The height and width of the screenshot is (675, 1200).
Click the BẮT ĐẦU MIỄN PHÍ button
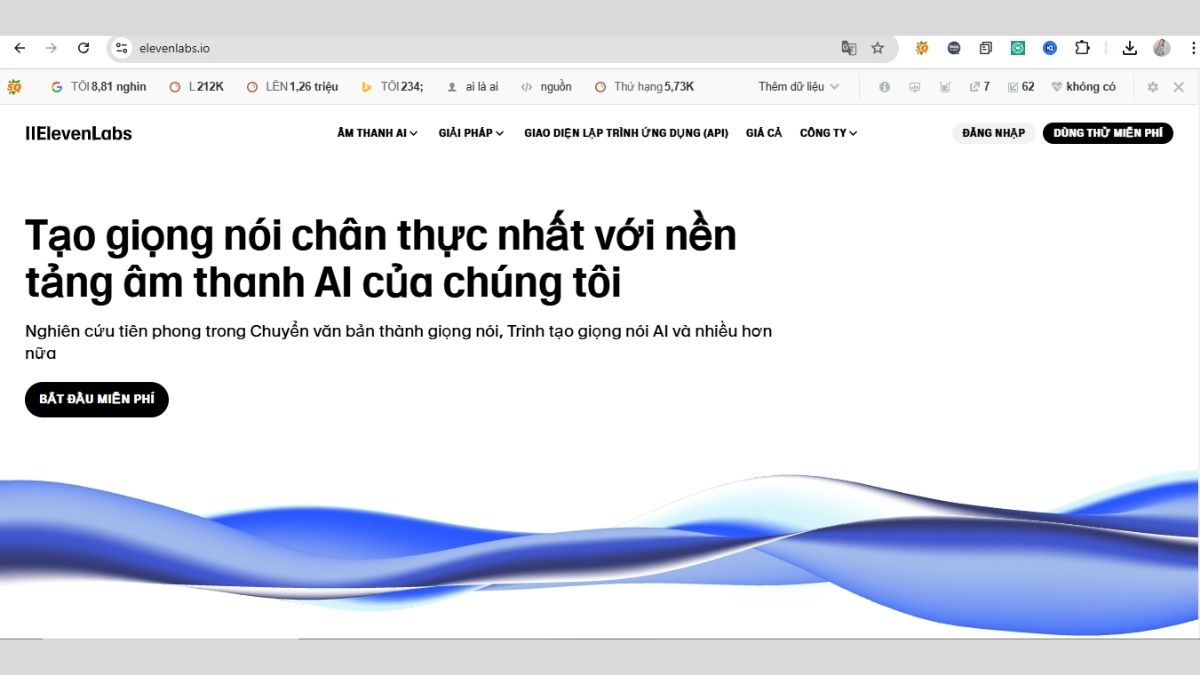click(x=97, y=399)
